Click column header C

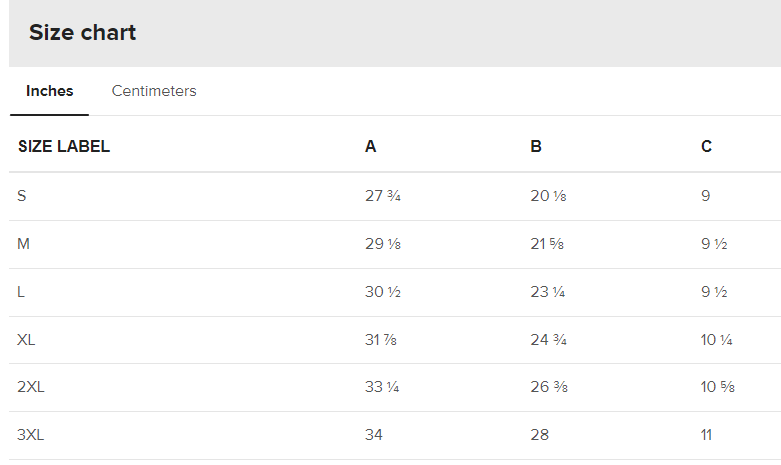pos(706,147)
